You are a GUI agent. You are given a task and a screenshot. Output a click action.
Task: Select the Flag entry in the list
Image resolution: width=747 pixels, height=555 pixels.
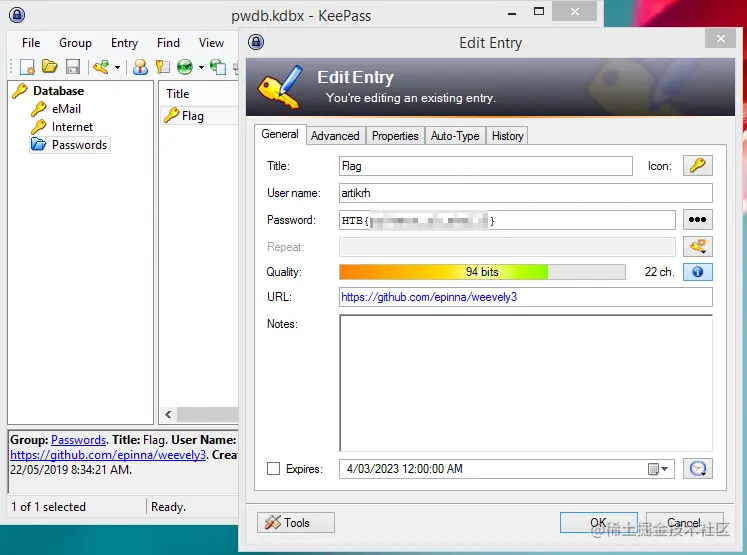coord(192,116)
